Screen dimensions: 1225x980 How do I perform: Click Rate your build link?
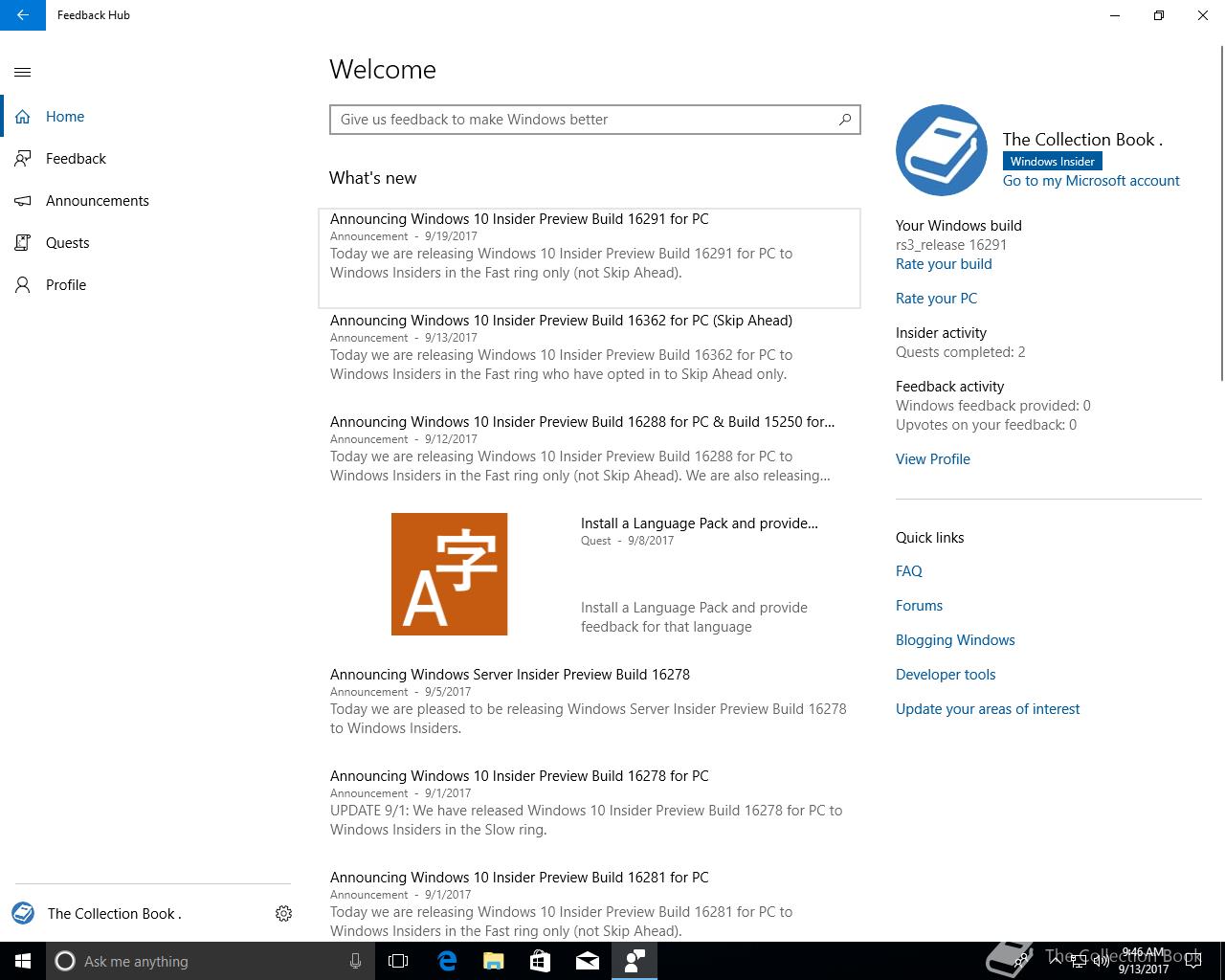pyautogui.click(x=944, y=264)
